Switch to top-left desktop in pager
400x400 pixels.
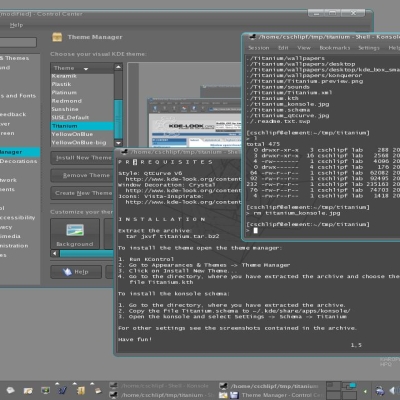[x=334, y=386]
